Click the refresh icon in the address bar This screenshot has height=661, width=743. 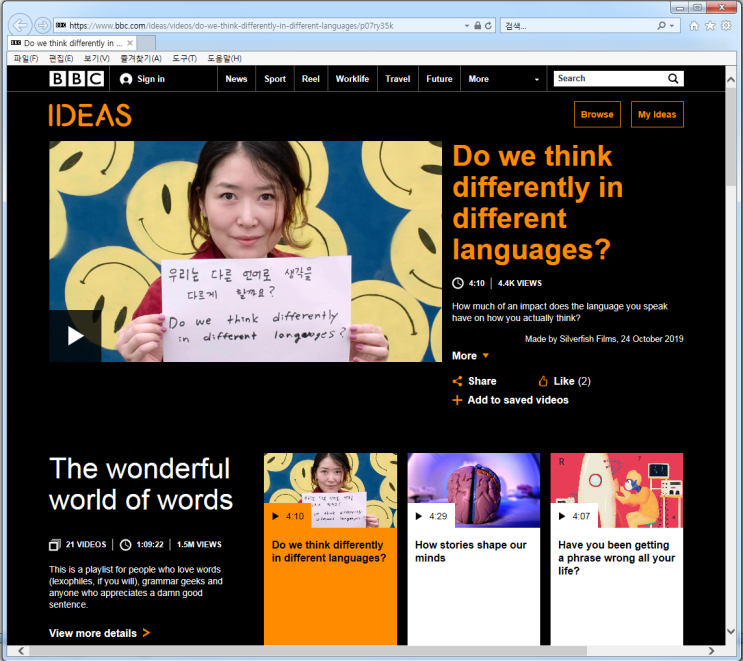(488, 26)
